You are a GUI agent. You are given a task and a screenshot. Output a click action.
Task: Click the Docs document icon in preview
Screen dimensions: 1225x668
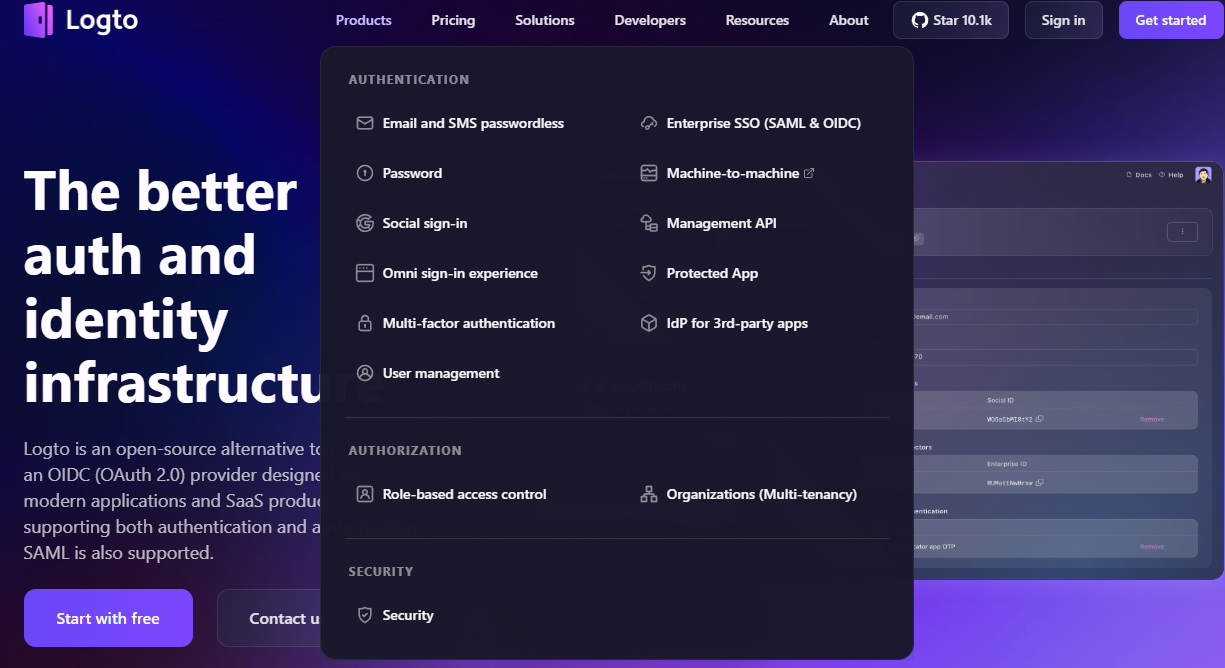1129,175
